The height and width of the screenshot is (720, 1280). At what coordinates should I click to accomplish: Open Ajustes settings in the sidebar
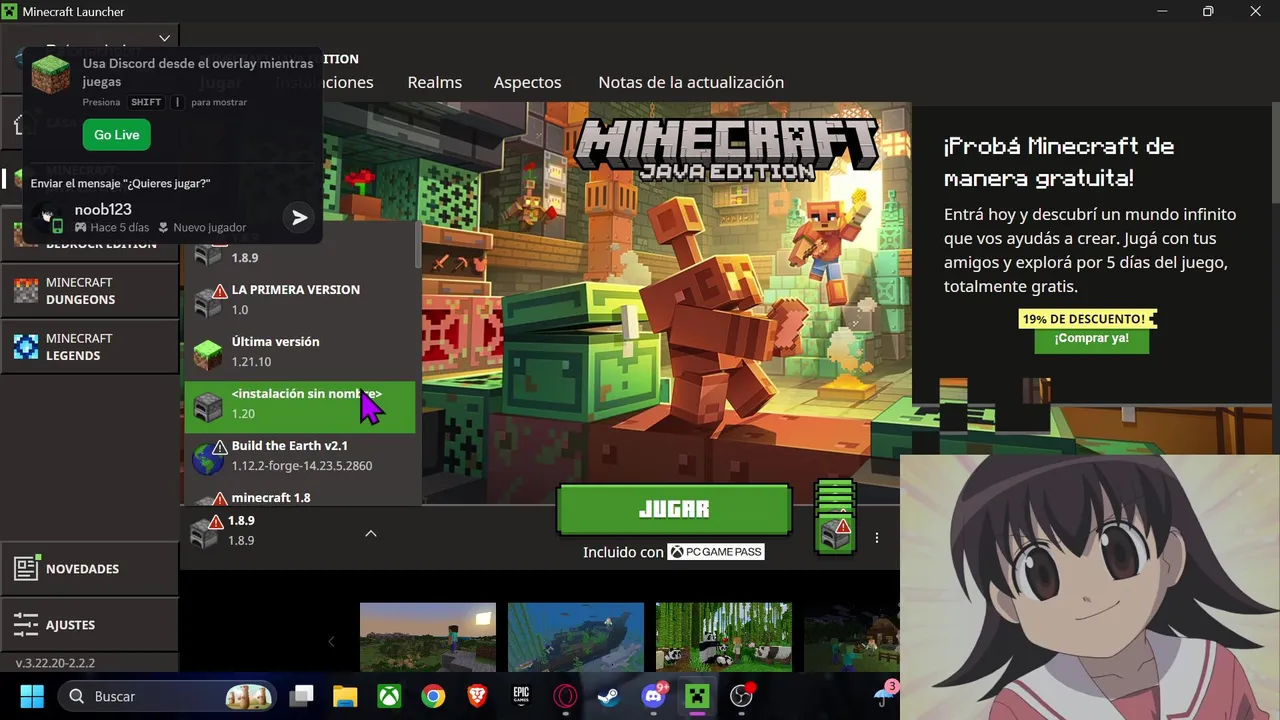click(90, 625)
